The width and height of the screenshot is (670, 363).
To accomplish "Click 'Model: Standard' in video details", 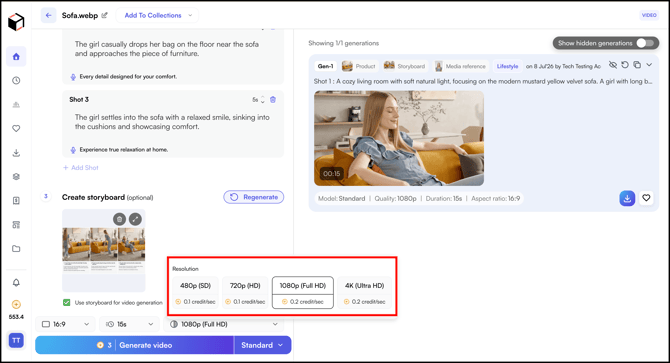I will 341,199.
